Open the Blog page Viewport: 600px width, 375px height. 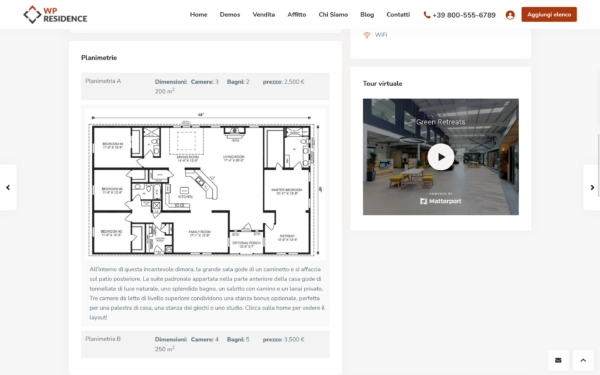tap(367, 15)
